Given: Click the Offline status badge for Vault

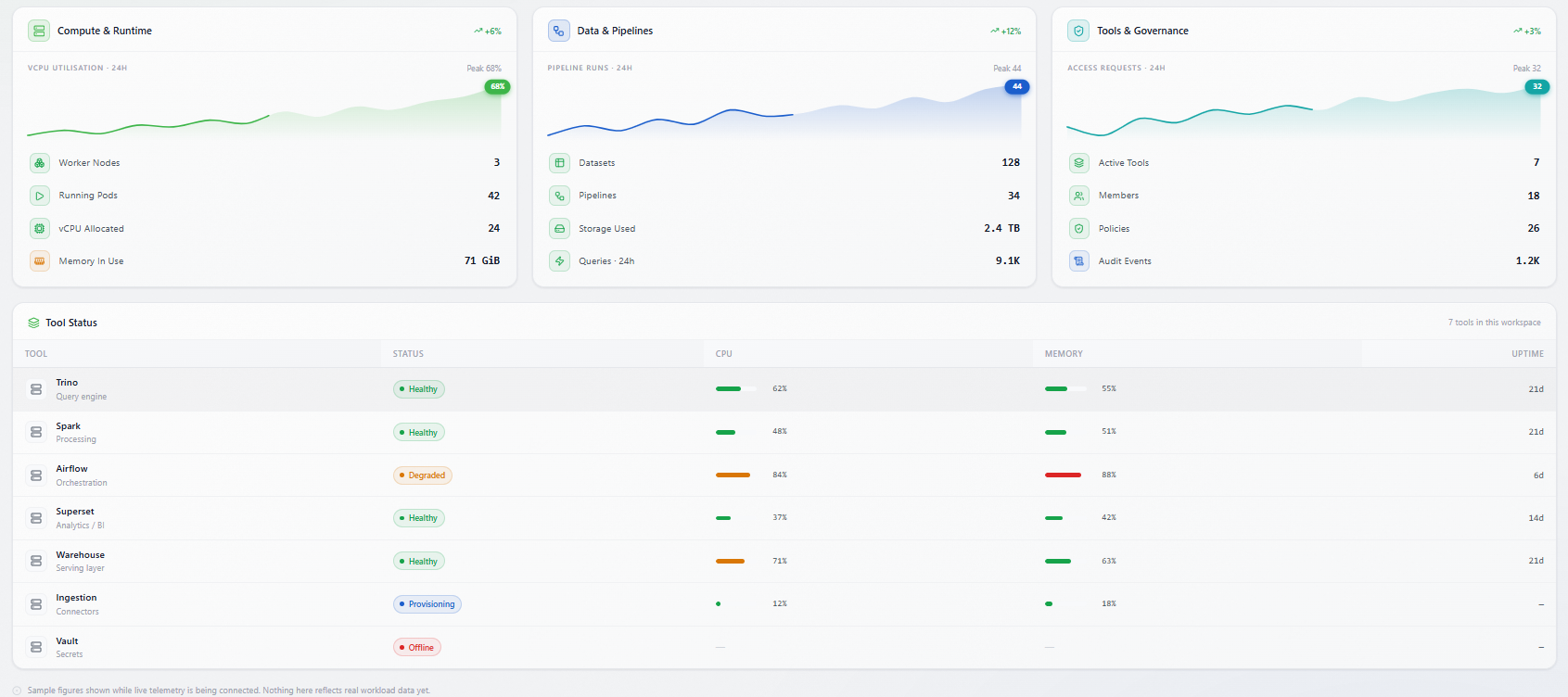Looking at the screenshot, I should point(417,648).
